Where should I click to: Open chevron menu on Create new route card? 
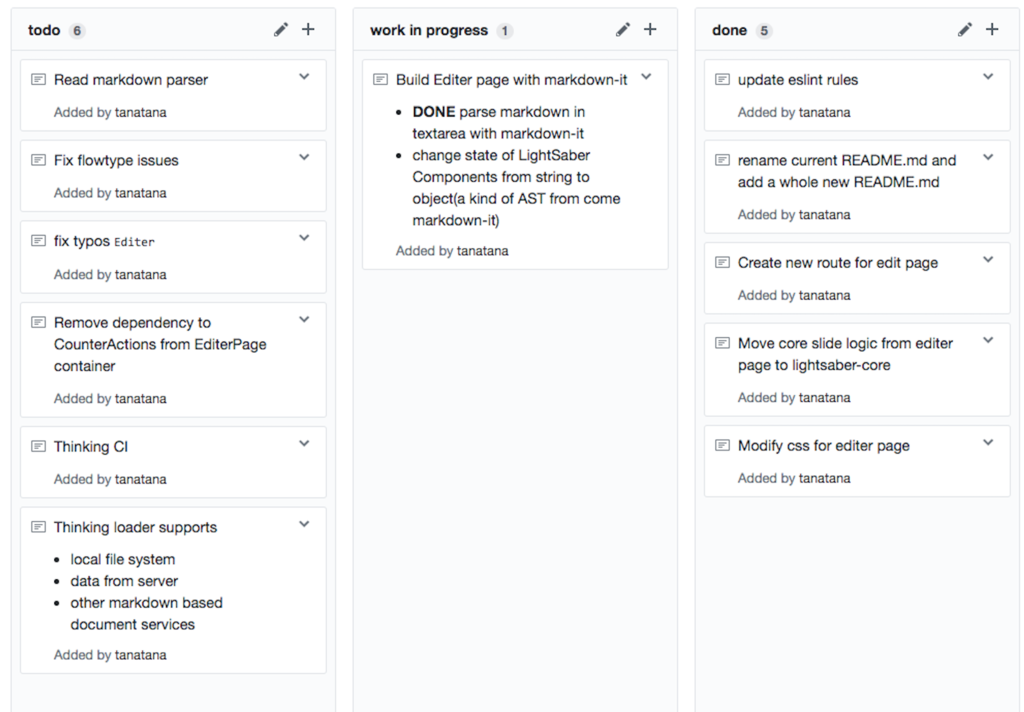[988, 259]
